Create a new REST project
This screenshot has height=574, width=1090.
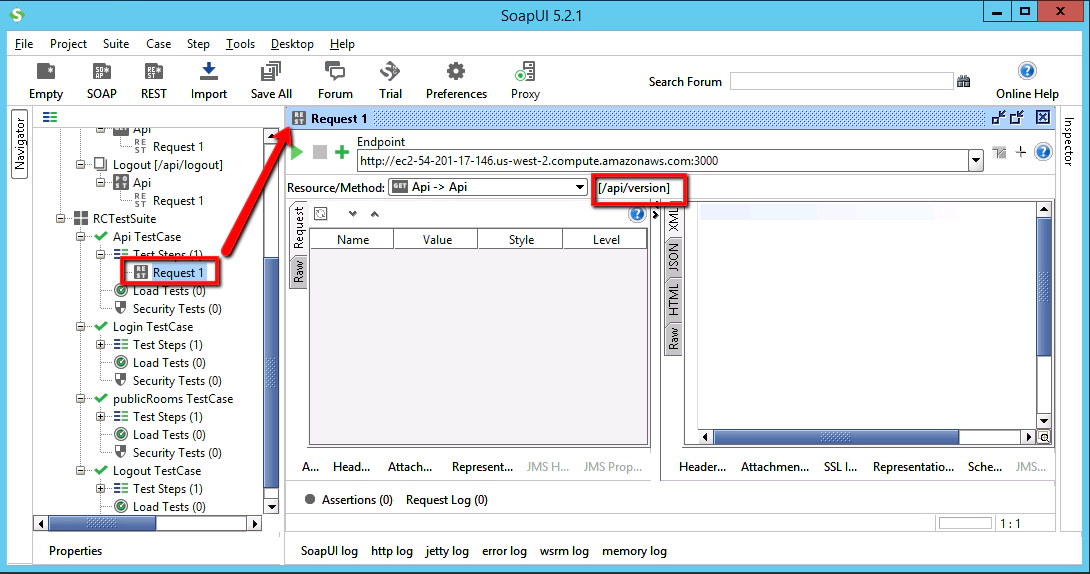154,72
